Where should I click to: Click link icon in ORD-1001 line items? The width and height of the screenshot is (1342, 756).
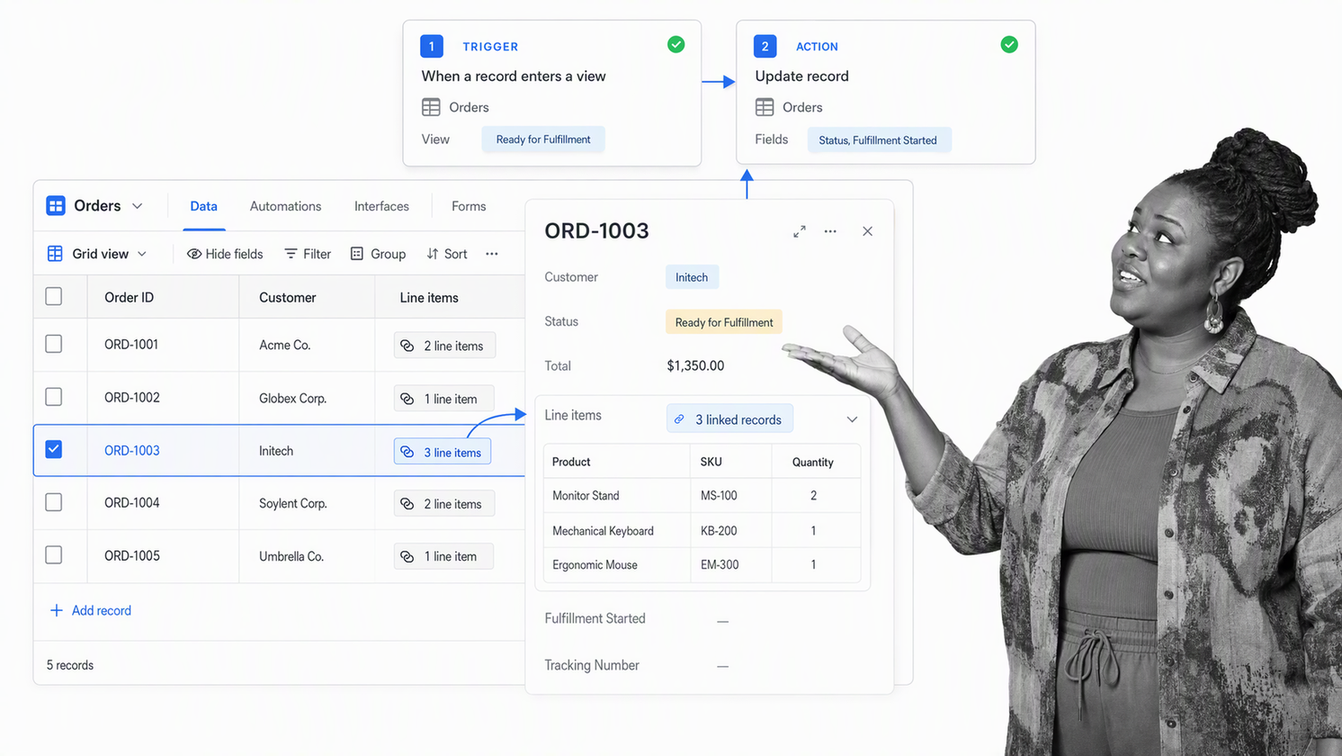(x=407, y=346)
